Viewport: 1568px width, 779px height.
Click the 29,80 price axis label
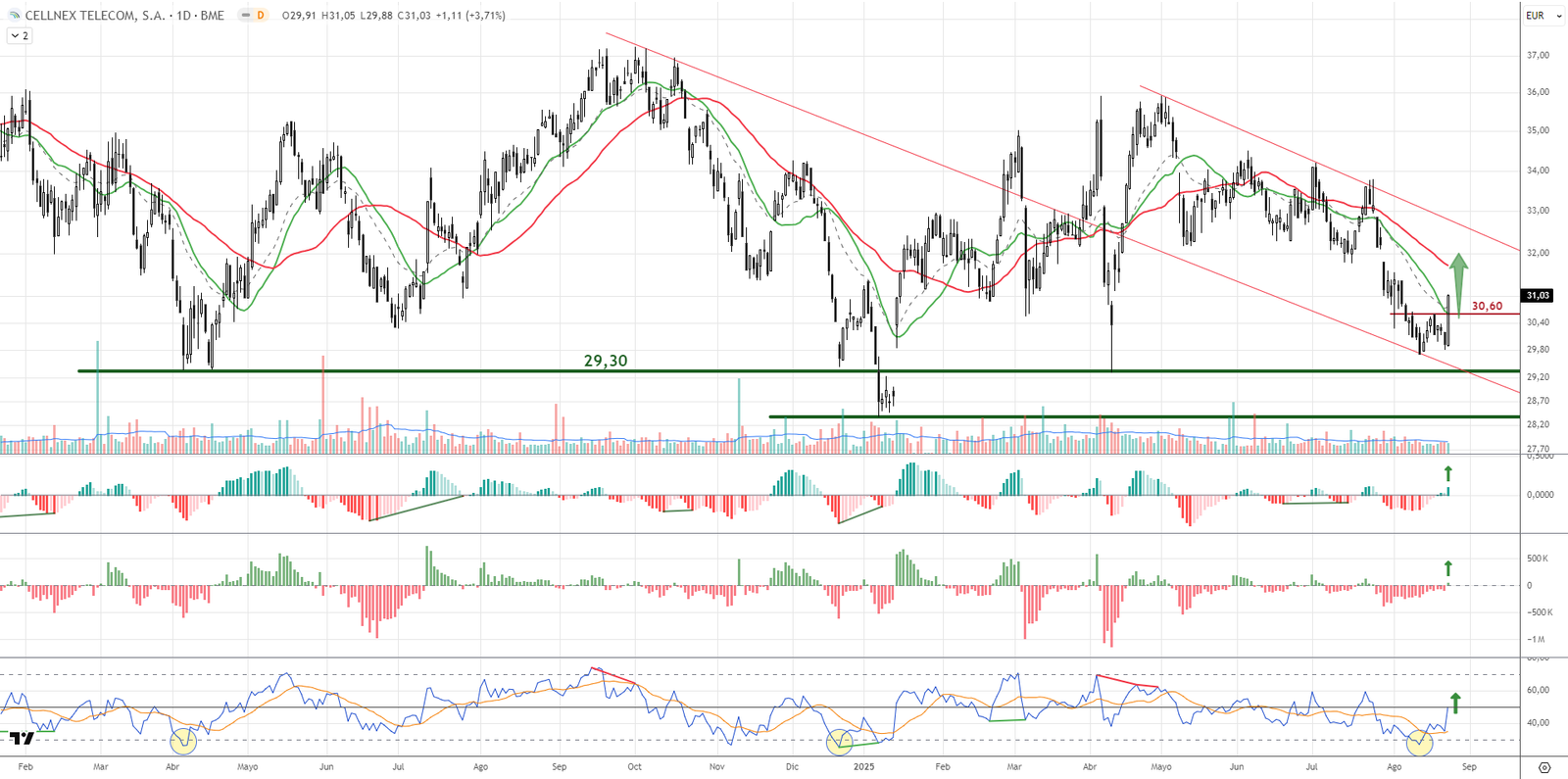1538,350
